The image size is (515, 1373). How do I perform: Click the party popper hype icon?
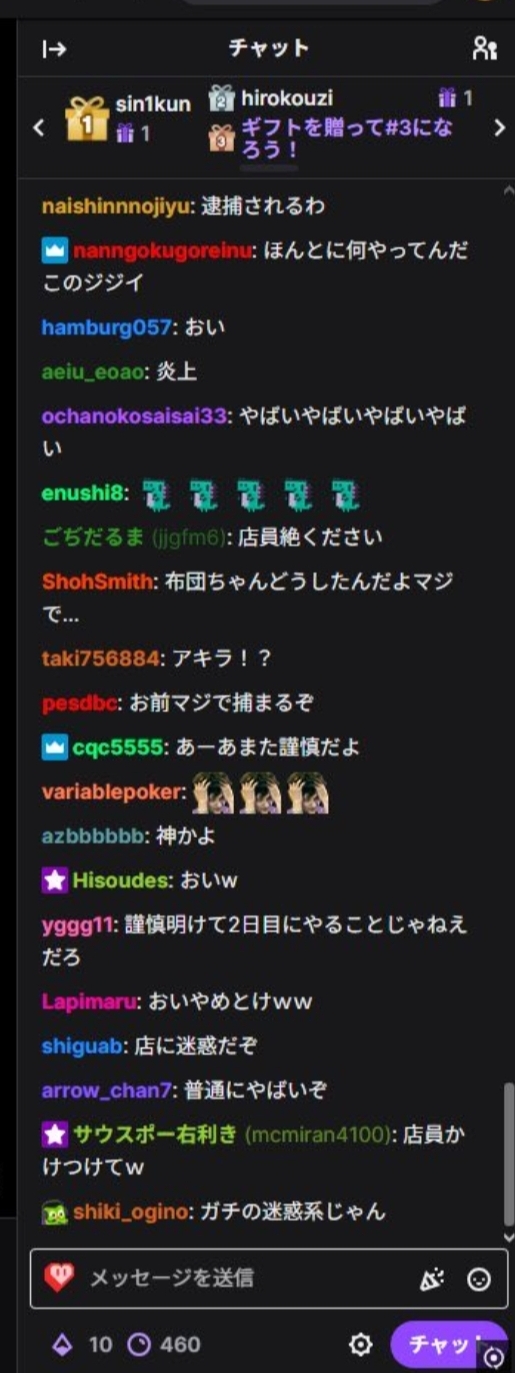click(432, 1279)
